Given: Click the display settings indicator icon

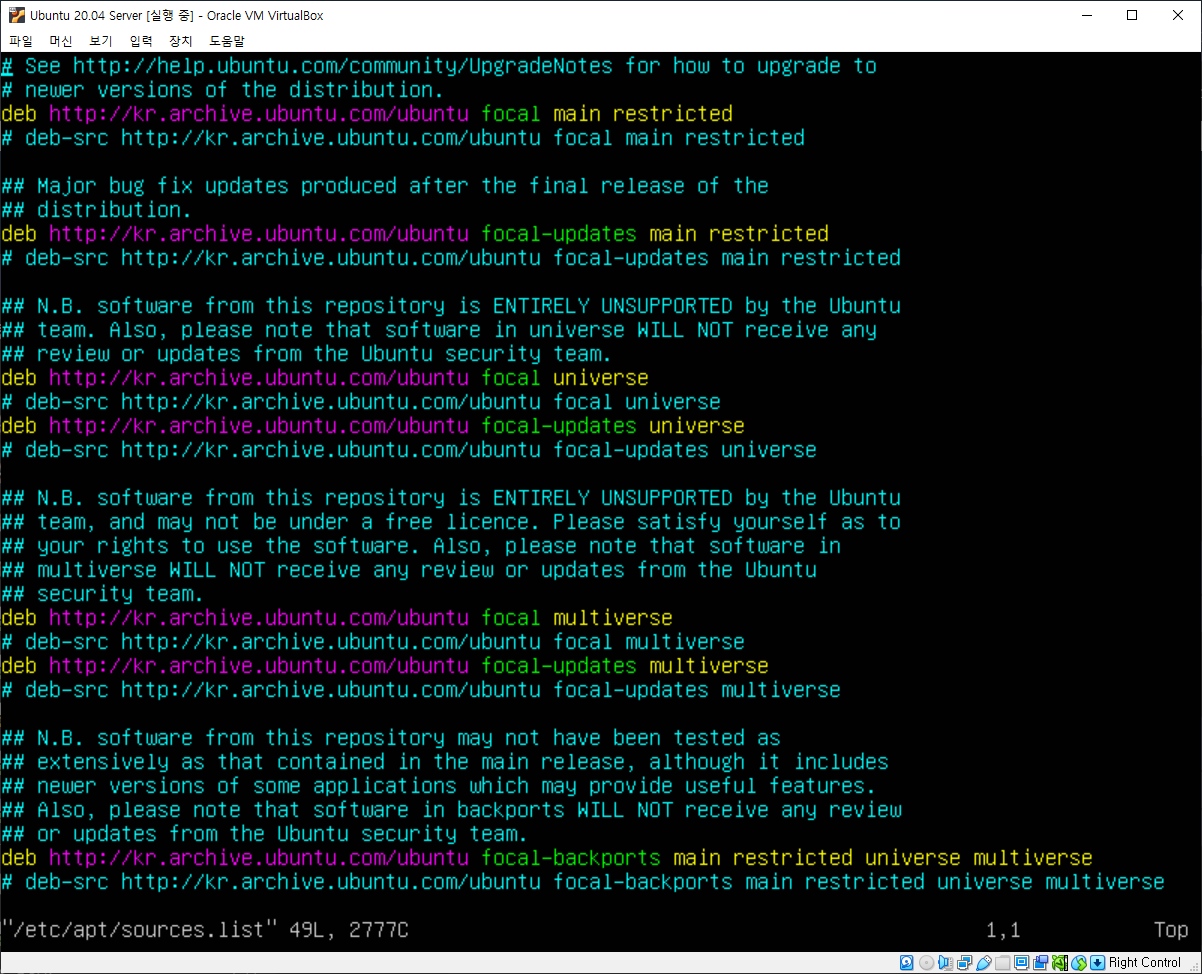Looking at the screenshot, I should pyautogui.click(x=1022, y=962).
